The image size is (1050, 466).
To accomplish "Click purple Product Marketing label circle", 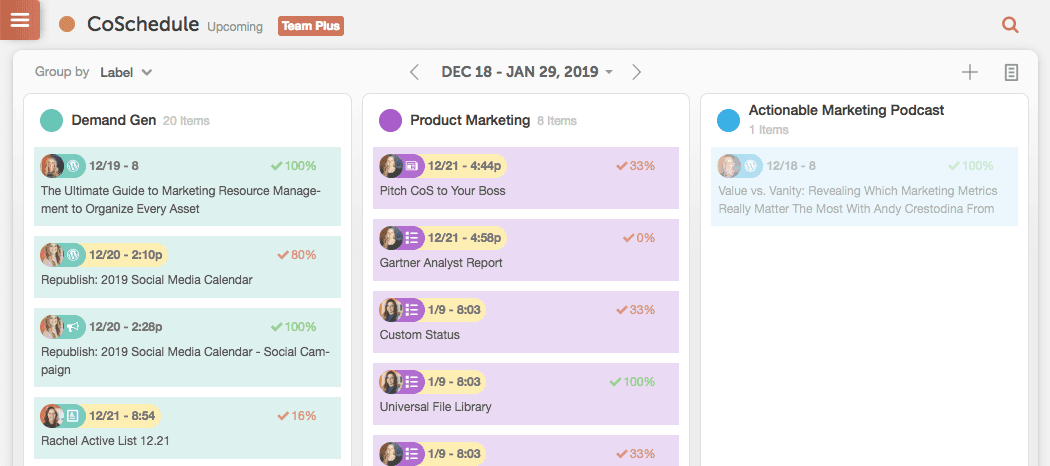I will 390,121.
